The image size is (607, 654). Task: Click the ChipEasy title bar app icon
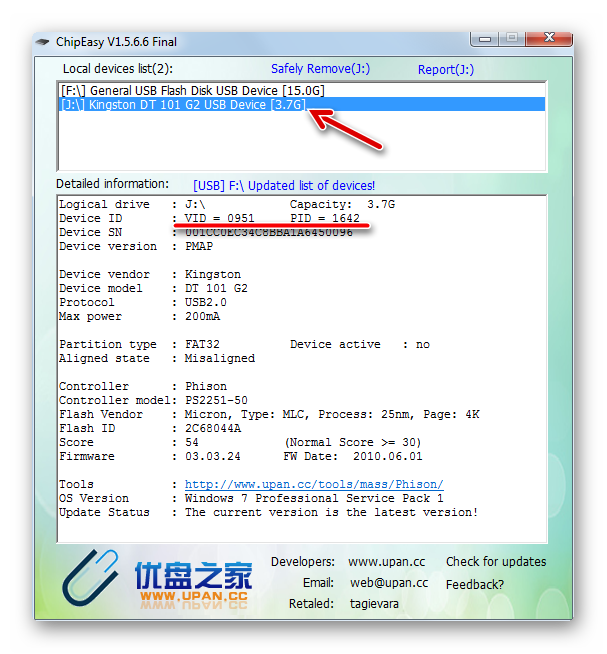(x=43, y=42)
